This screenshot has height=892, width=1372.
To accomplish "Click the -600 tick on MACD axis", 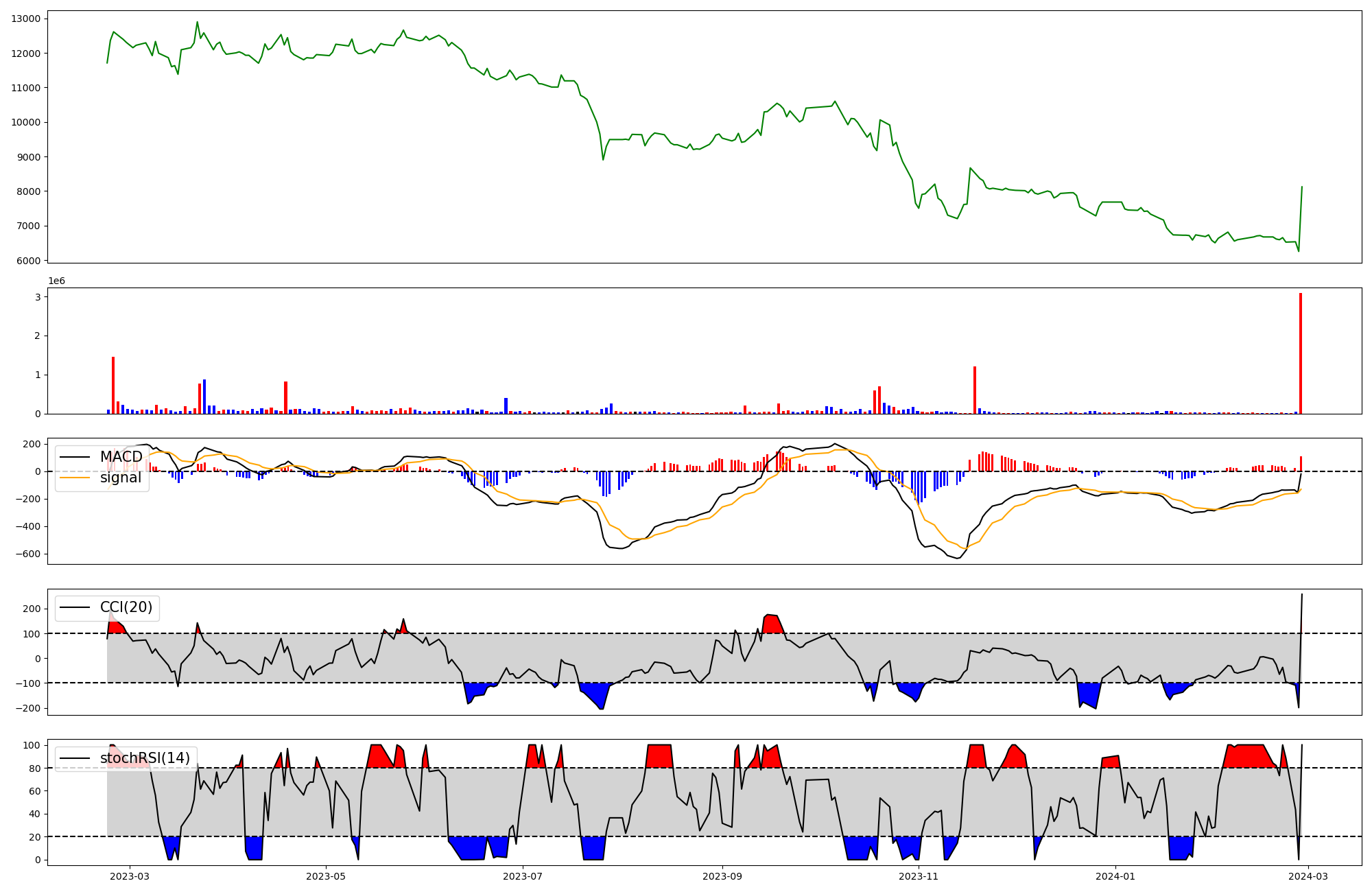I will (27, 554).
